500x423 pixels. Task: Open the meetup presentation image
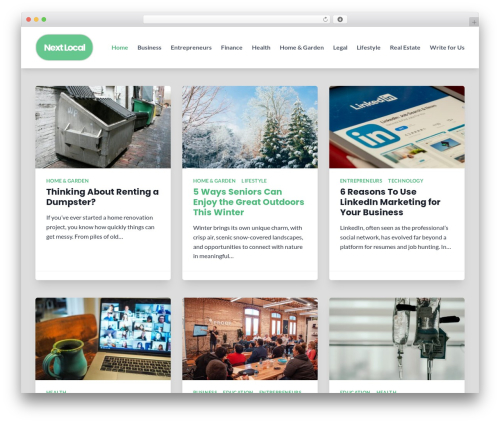pyautogui.click(x=250, y=339)
